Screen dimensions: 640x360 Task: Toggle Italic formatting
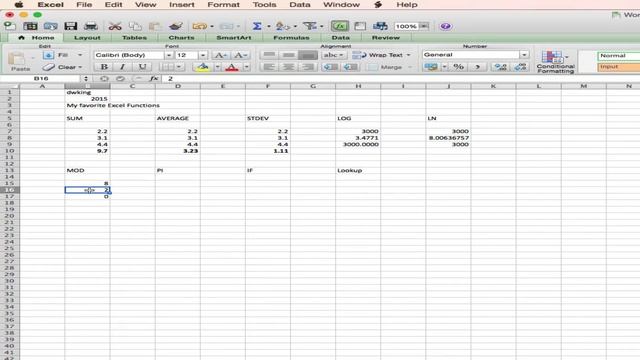coord(122,67)
